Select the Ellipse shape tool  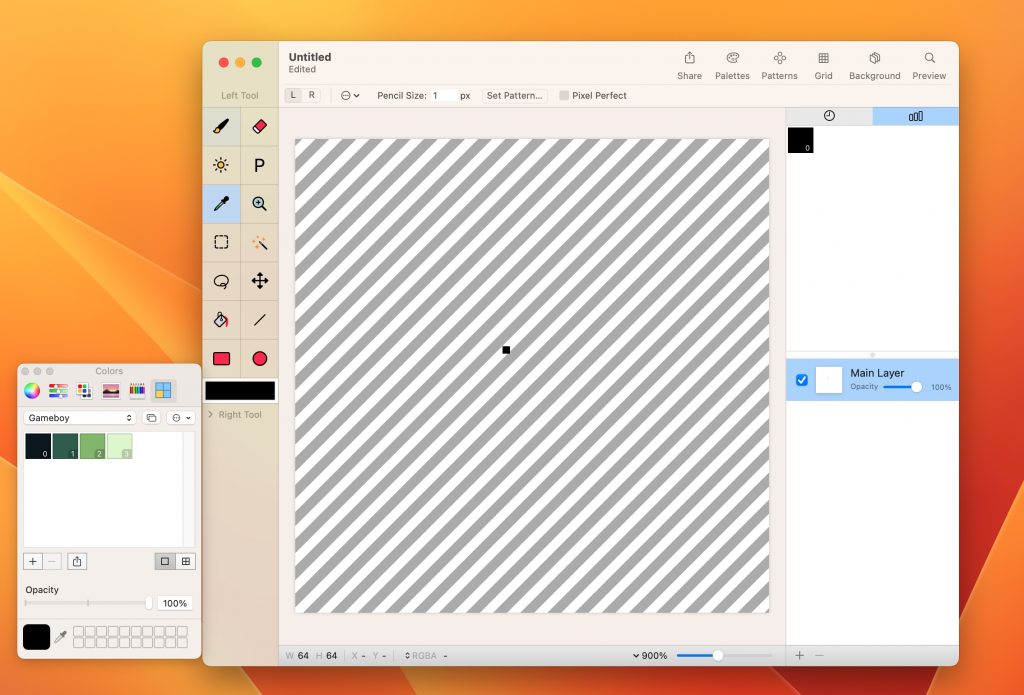click(x=259, y=358)
